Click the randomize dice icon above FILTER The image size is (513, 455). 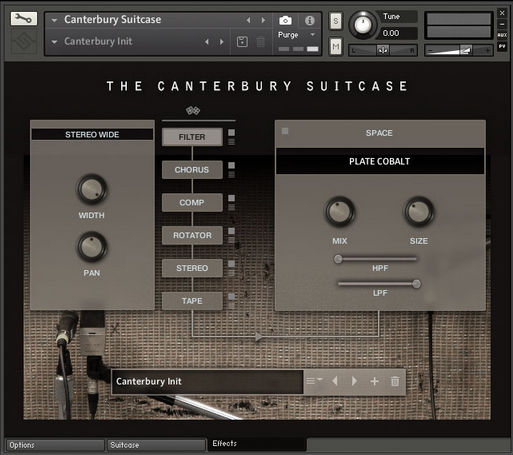[x=193, y=110]
